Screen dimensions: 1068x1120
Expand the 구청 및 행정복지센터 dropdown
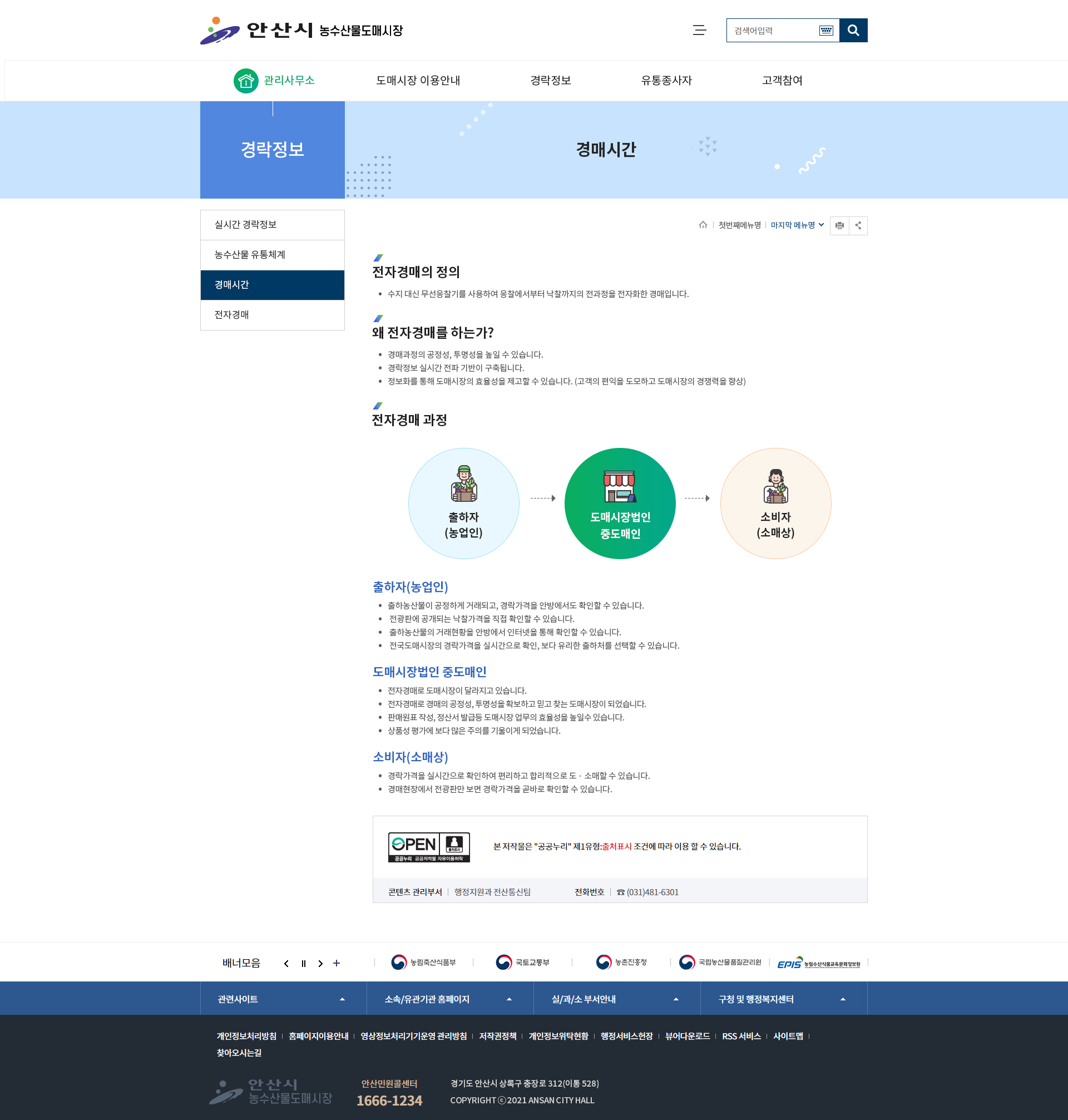(784, 999)
